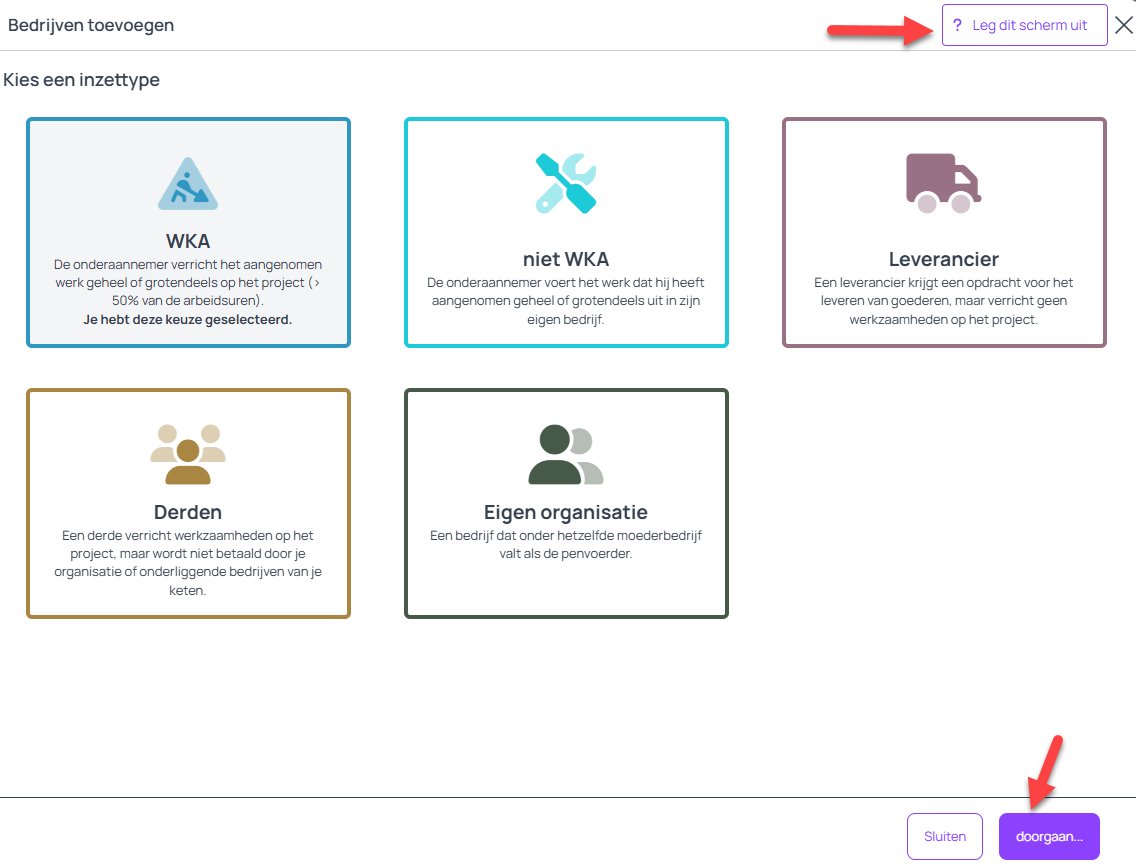Click the question mark icon in help button
The image size is (1136, 868).
[957, 25]
